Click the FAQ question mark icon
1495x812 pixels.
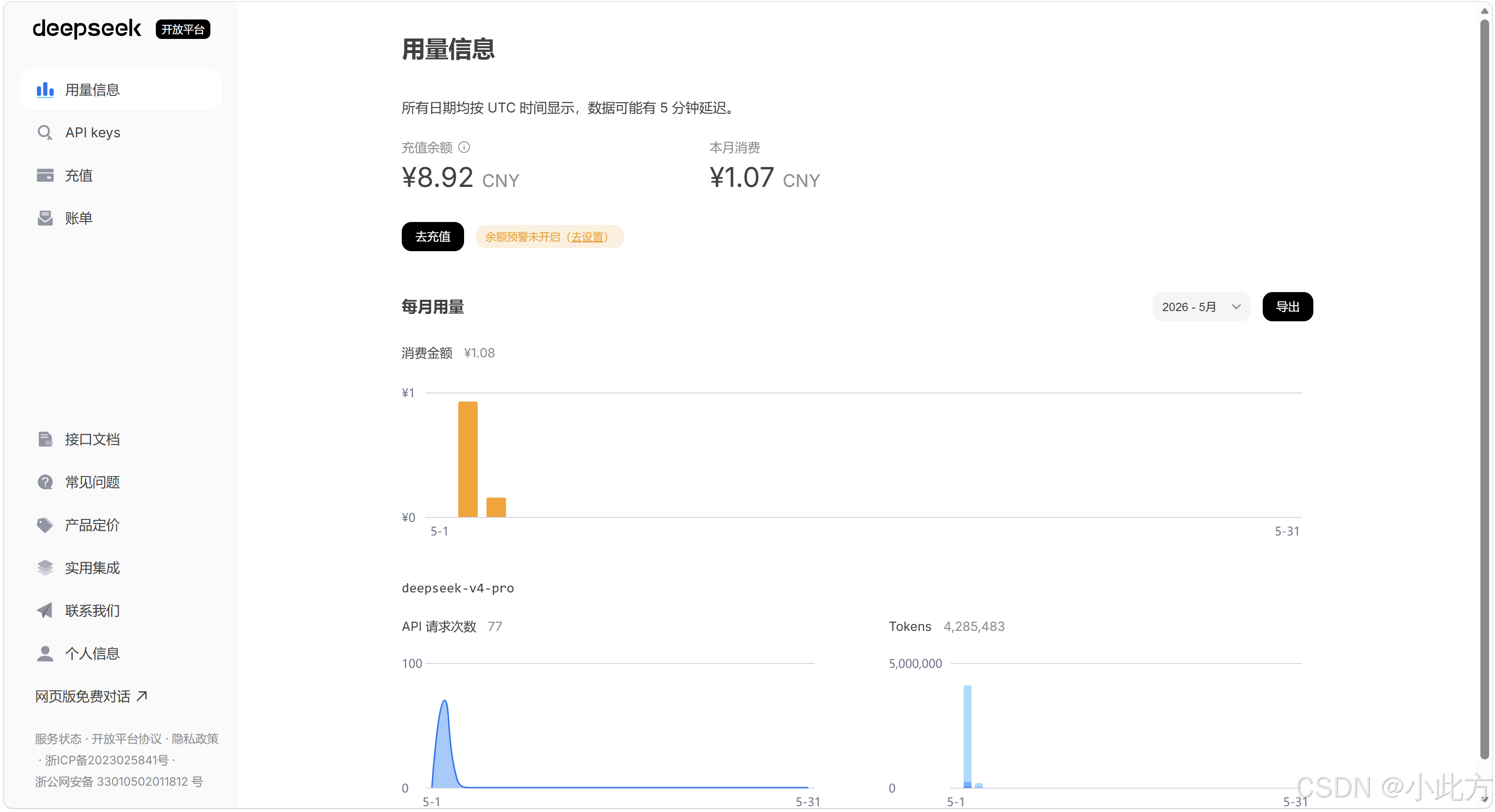[45, 482]
